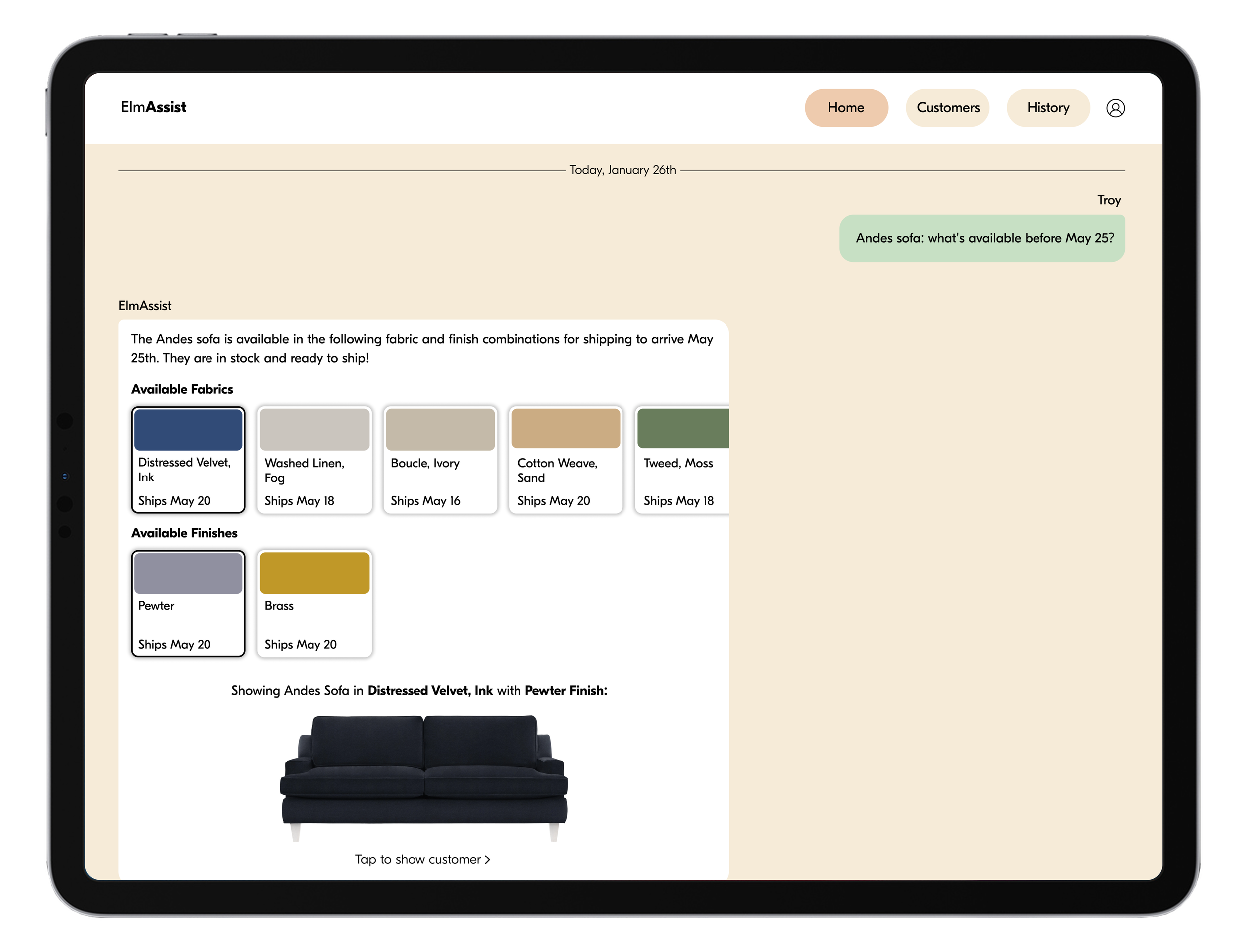
Task: Switch finish to Brass
Action: click(x=314, y=603)
